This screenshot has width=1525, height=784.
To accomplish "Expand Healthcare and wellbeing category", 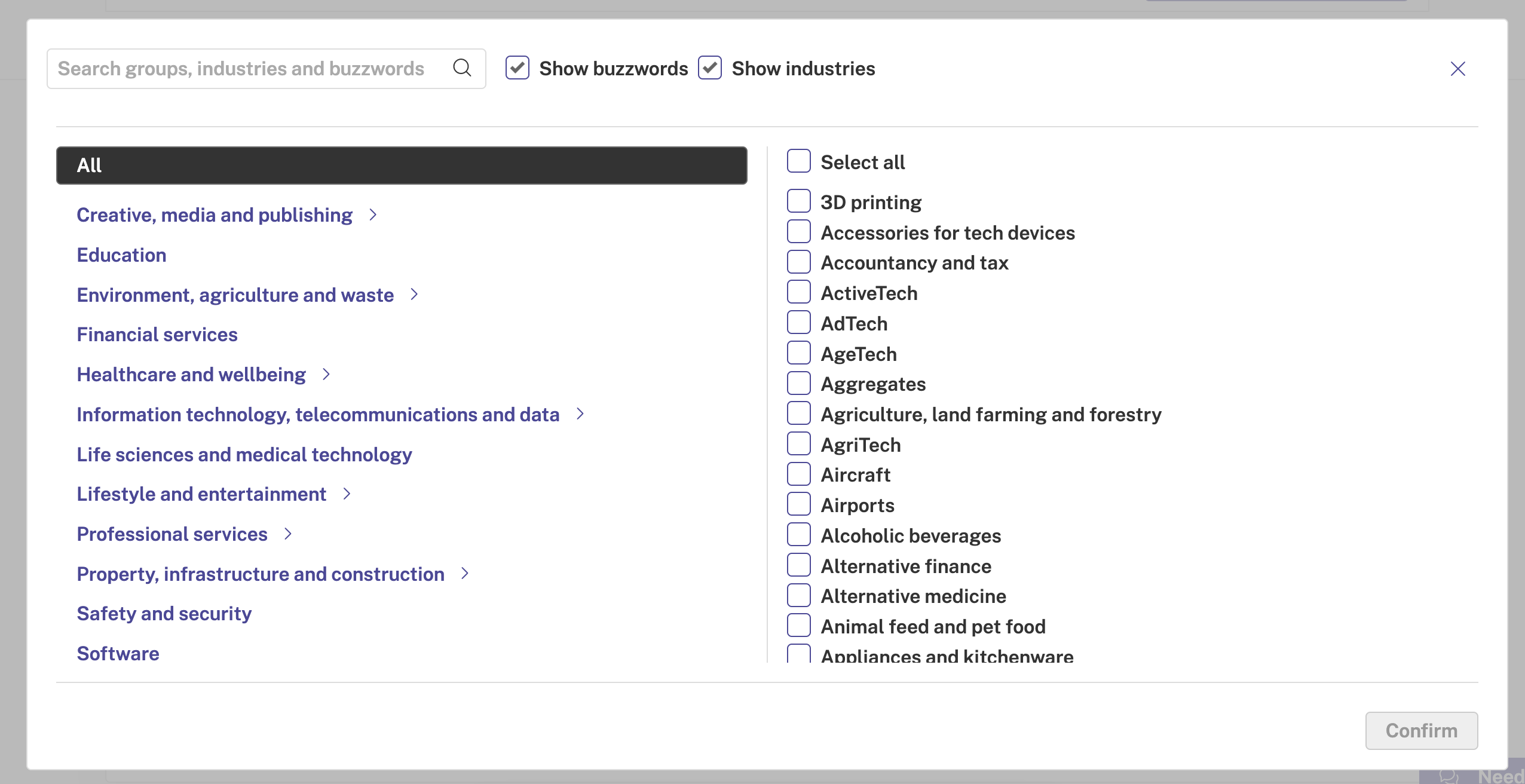I will click(326, 374).
